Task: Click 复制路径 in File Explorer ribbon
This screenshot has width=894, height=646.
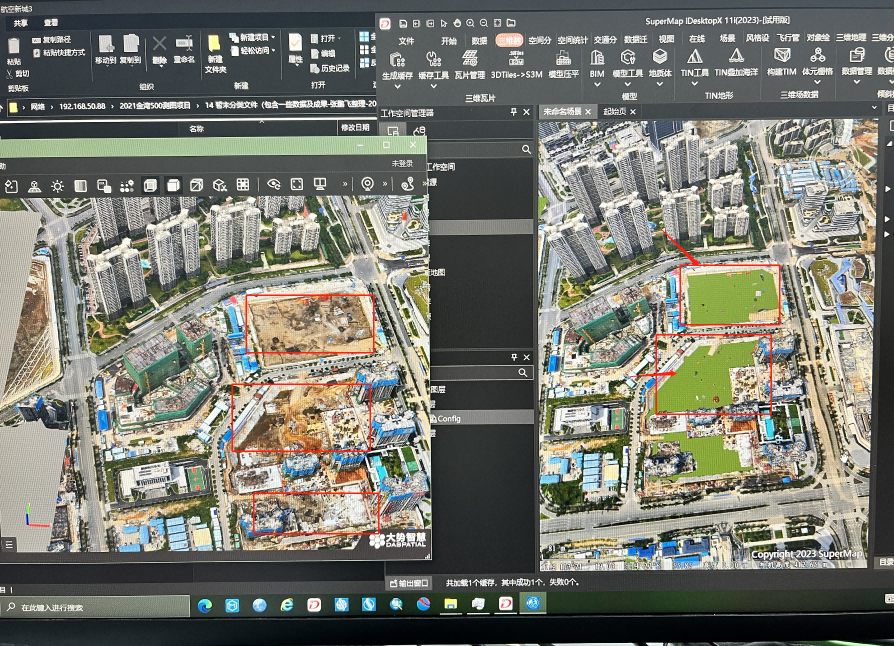Action: [x=52, y=39]
